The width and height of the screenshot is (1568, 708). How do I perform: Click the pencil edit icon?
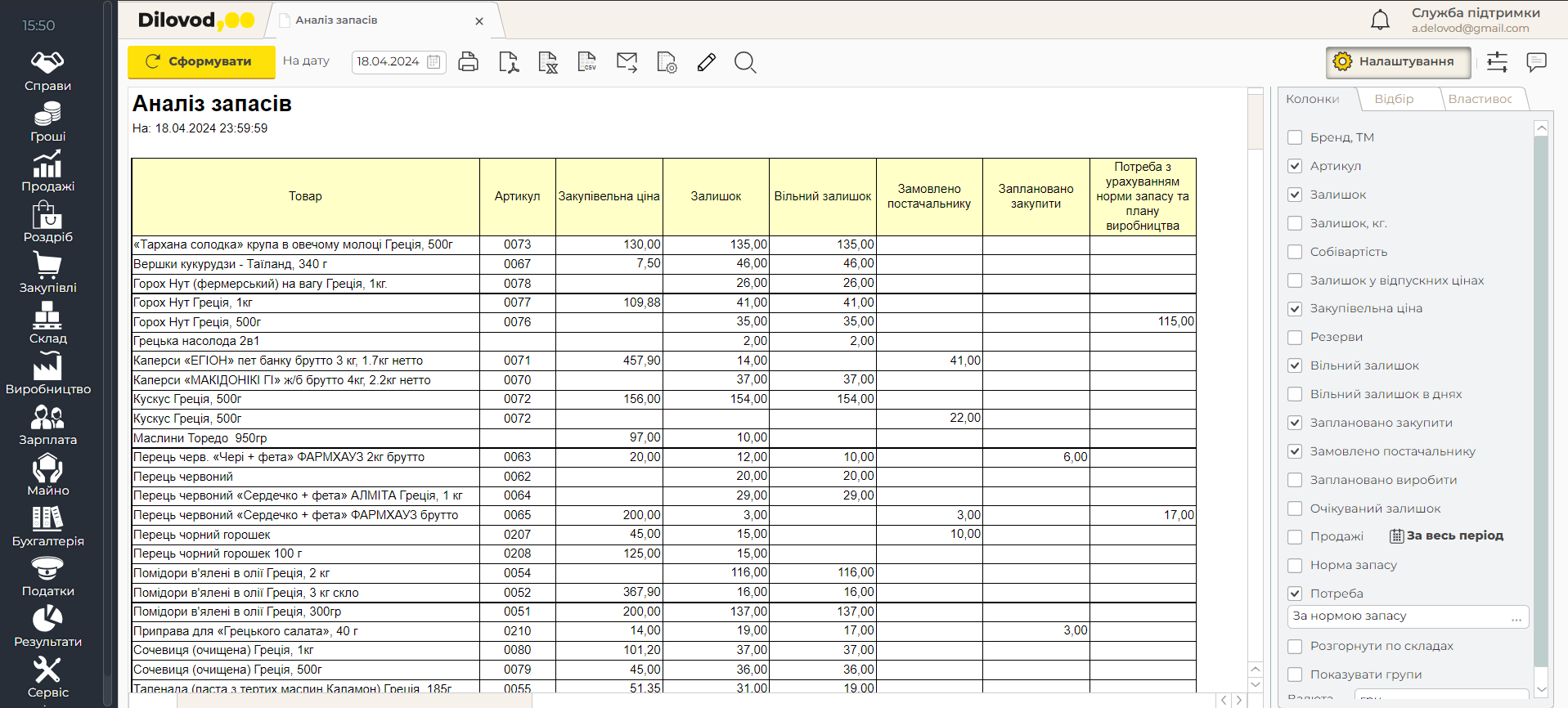[x=707, y=62]
